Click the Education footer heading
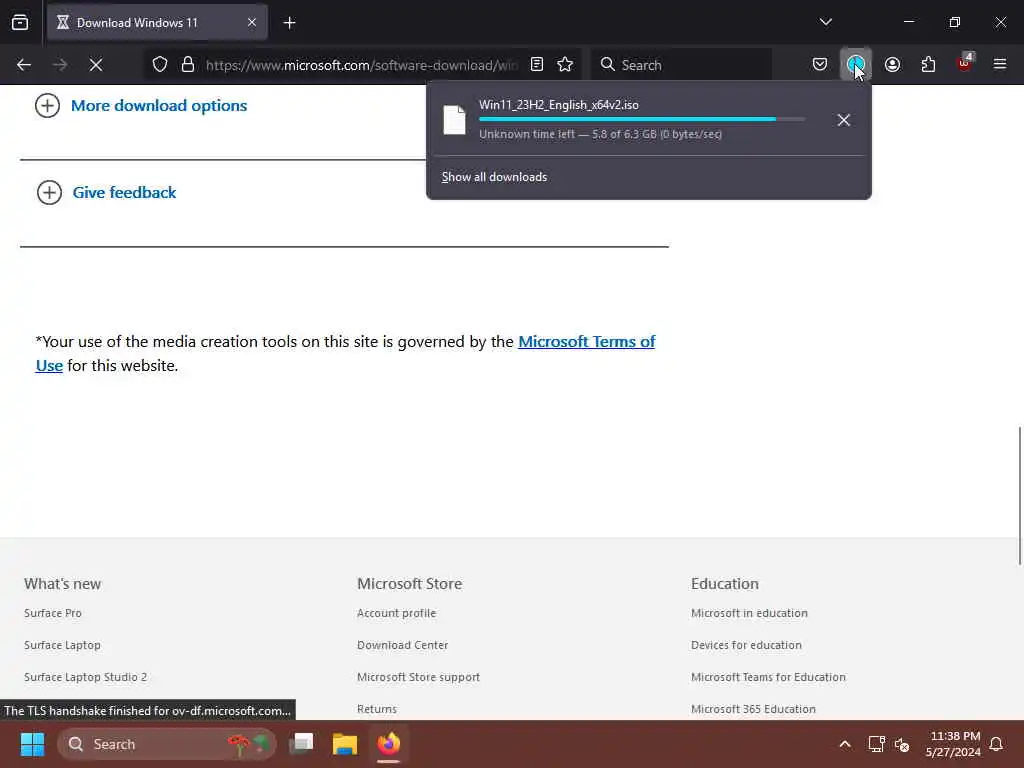The height and width of the screenshot is (768, 1024). point(725,584)
